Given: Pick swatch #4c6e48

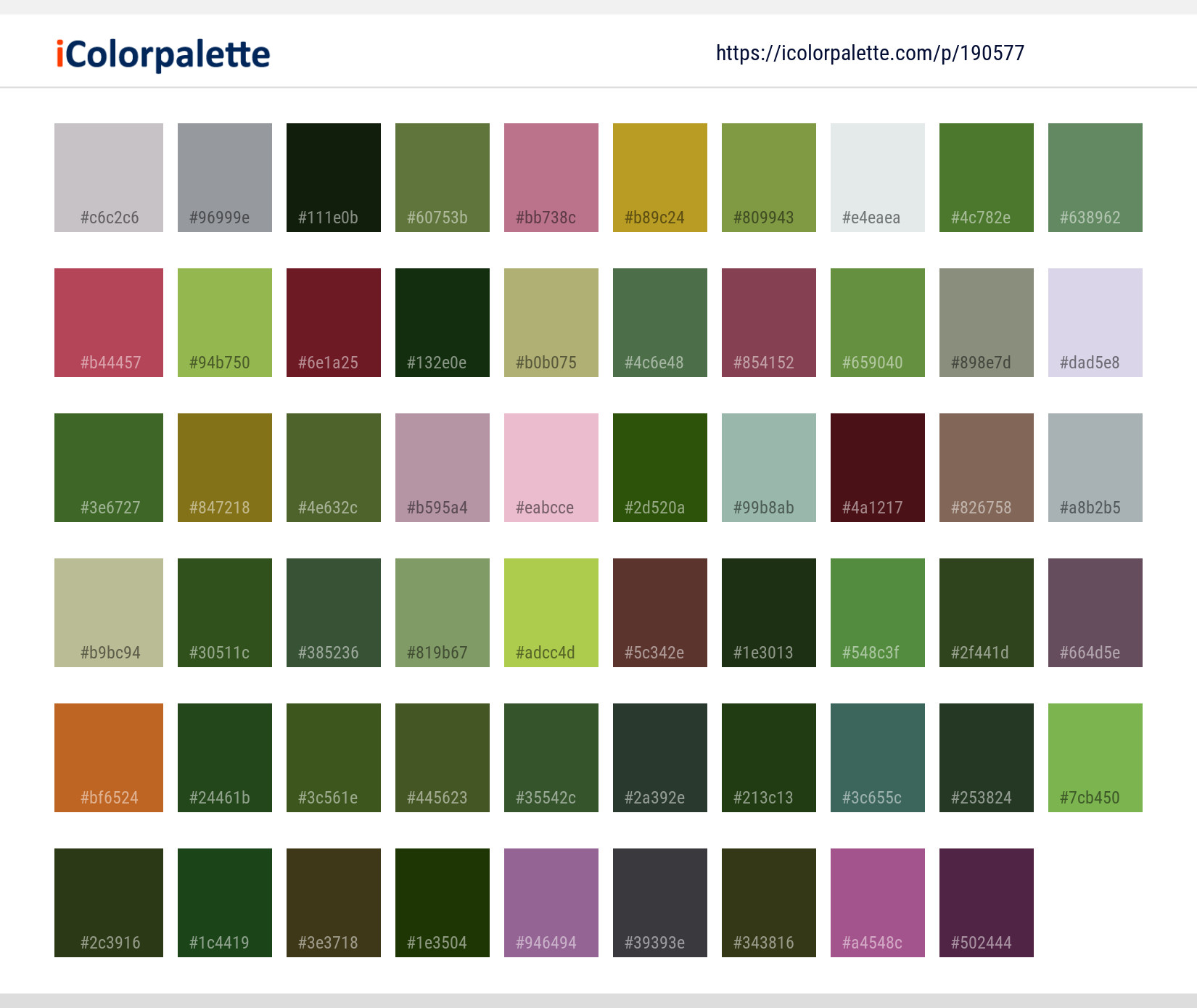Looking at the screenshot, I should 660,323.
